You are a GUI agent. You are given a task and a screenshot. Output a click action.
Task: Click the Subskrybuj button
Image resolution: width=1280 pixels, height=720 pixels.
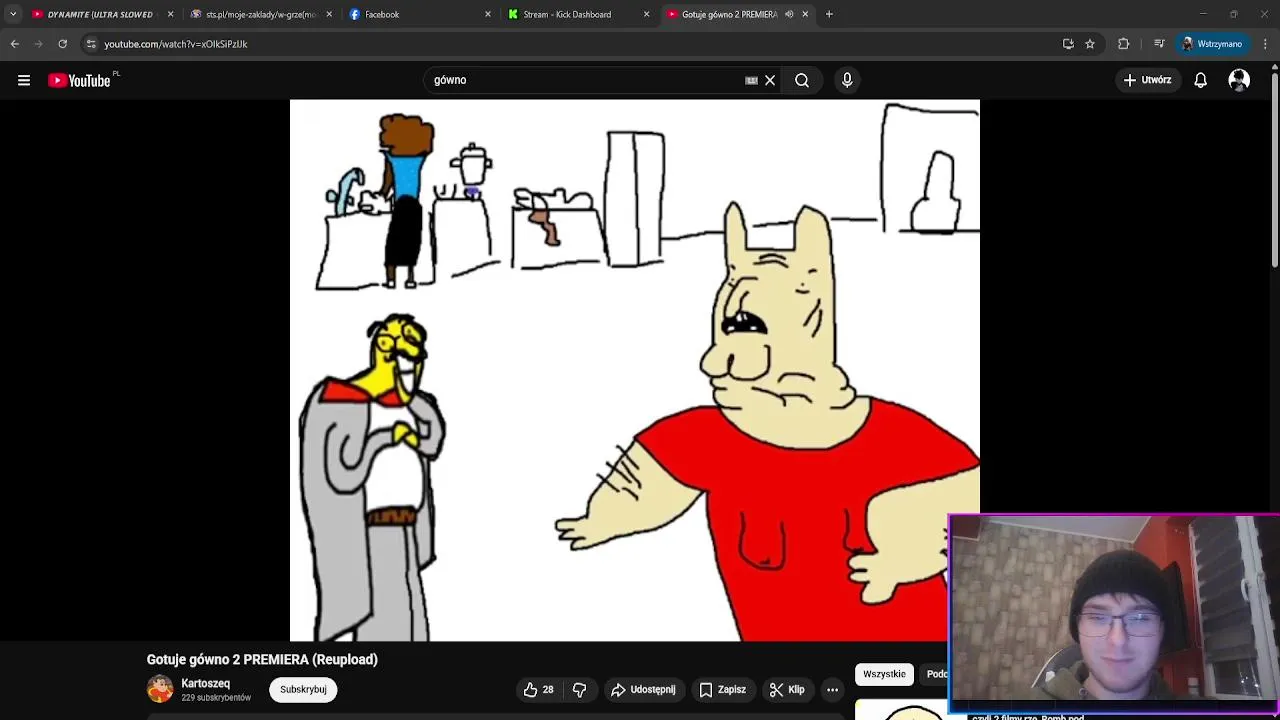click(x=303, y=689)
